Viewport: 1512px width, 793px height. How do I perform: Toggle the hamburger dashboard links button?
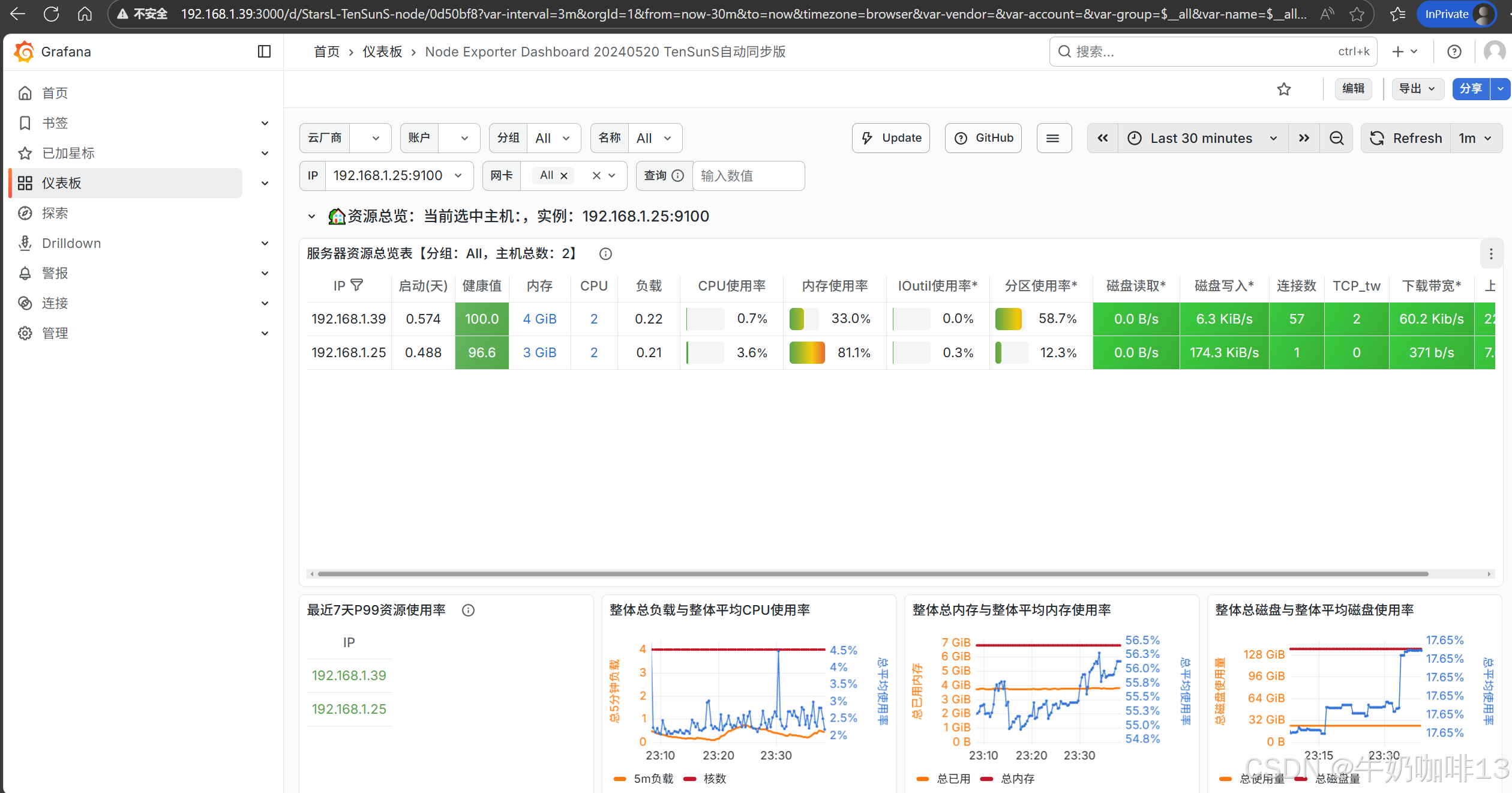coord(1053,138)
